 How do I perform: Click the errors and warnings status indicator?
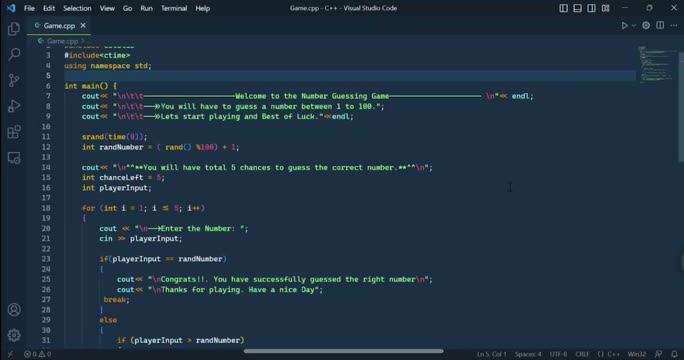(37, 354)
